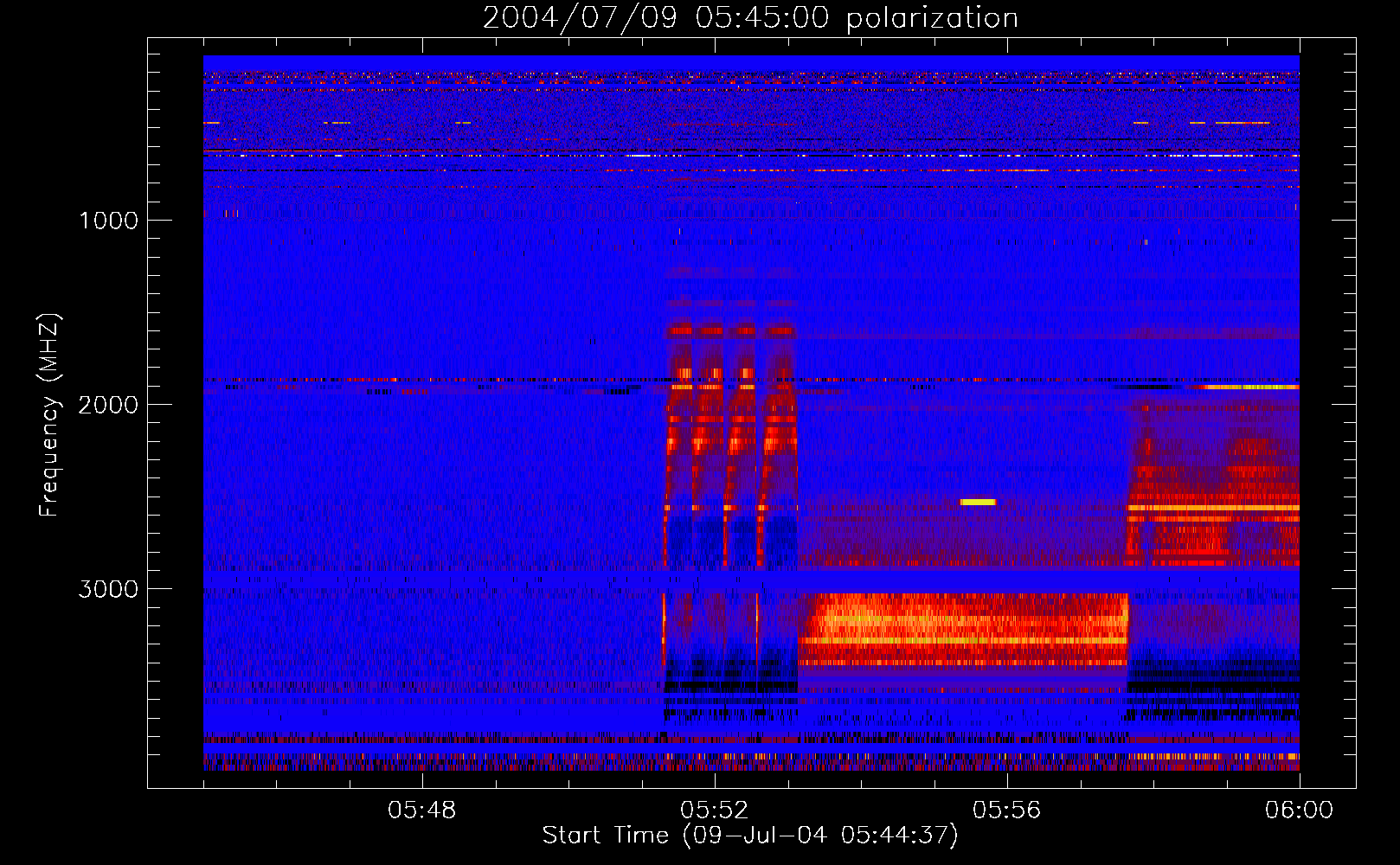Viewport: 1400px width, 865px height.
Task: Click the '06:00' time tick label
Action: [x=1299, y=811]
